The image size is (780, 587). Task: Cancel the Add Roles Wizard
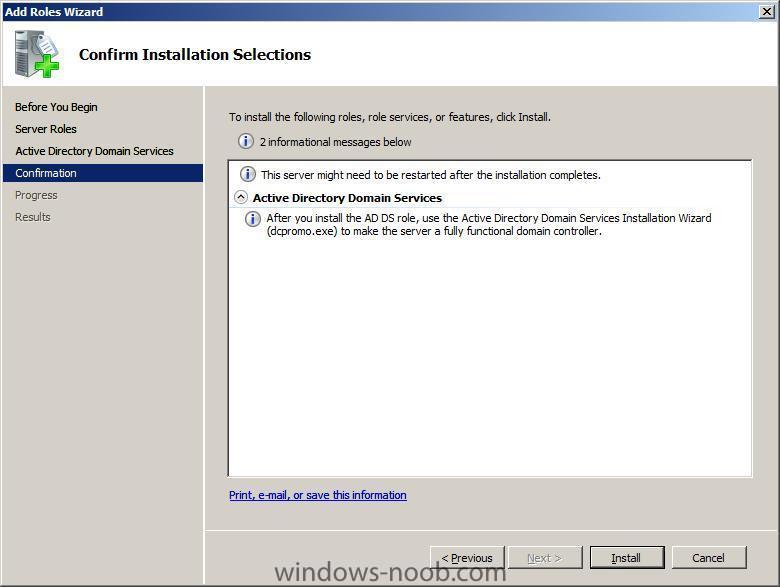(709, 558)
